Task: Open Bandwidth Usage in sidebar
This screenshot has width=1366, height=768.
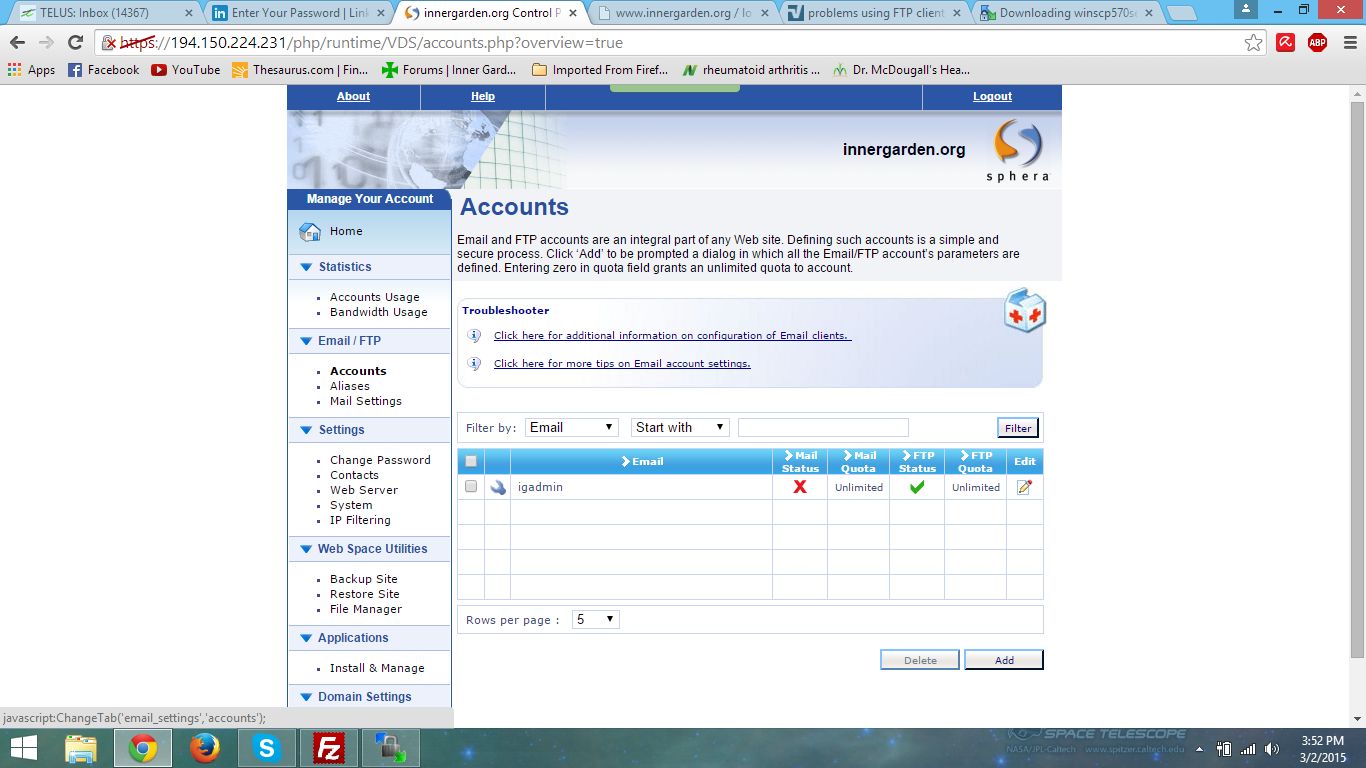Action: (x=379, y=312)
